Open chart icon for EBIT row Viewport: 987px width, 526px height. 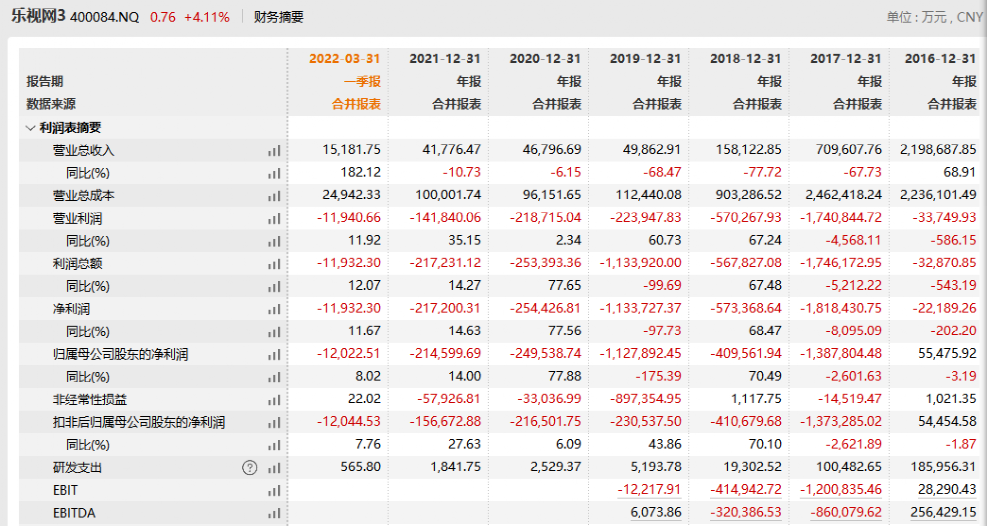[274, 491]
